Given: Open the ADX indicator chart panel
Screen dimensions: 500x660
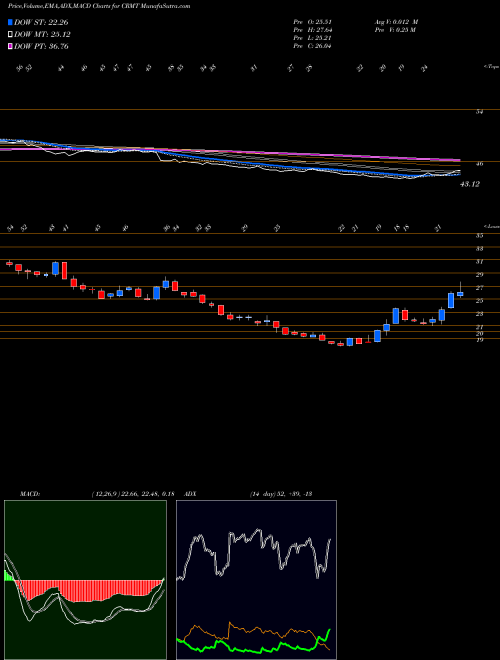Looking at the screenshot, I should tap(256, 580).
